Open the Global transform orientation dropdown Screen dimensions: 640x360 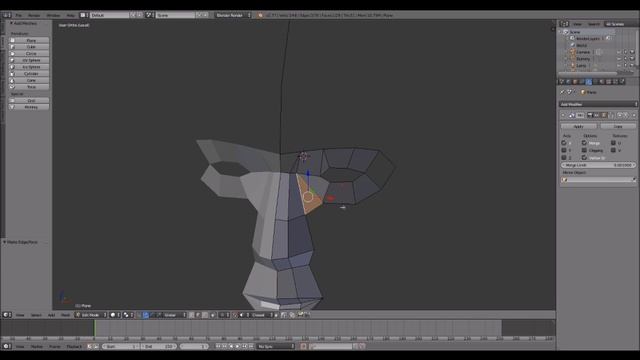[175, 315]
